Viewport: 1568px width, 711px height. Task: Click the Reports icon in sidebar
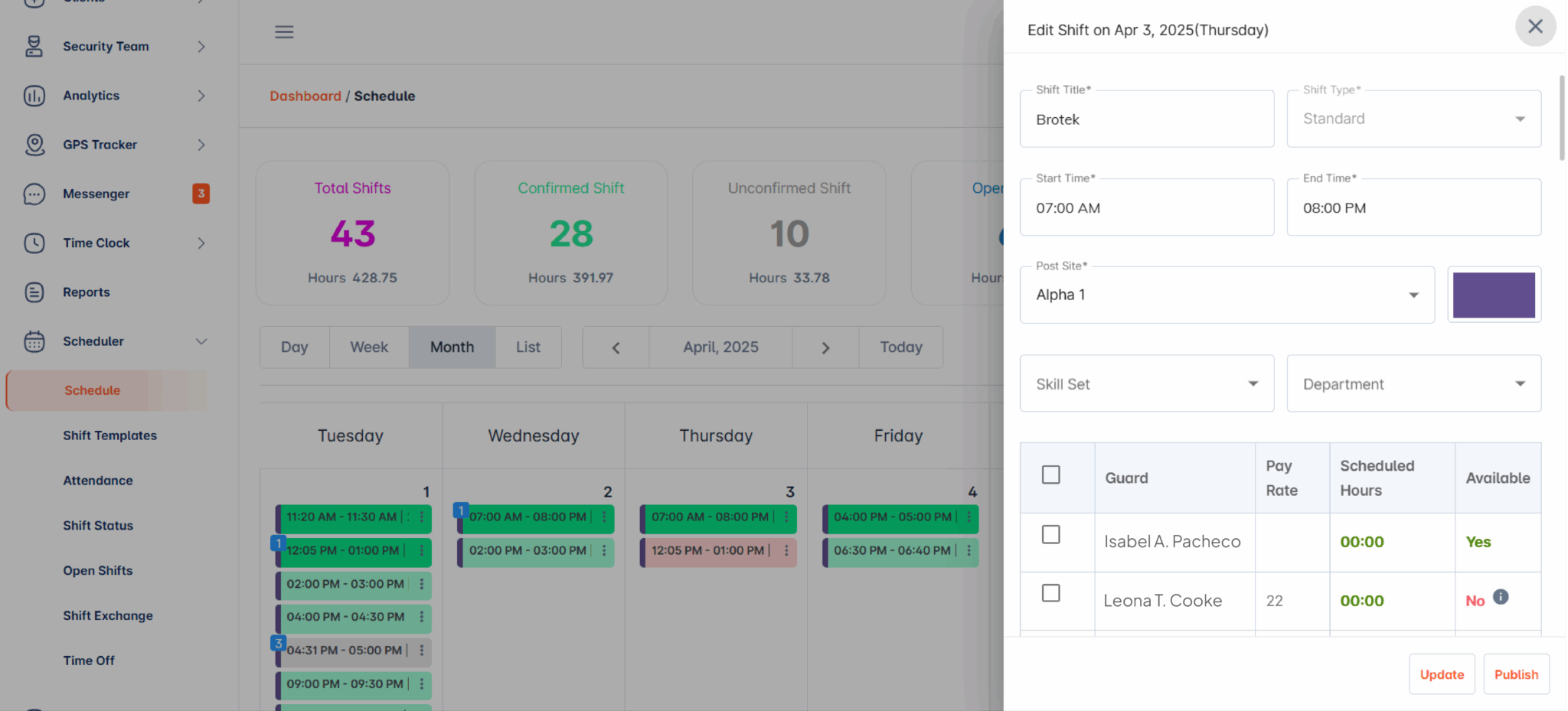pyautogui.click(x=34, y=292)
